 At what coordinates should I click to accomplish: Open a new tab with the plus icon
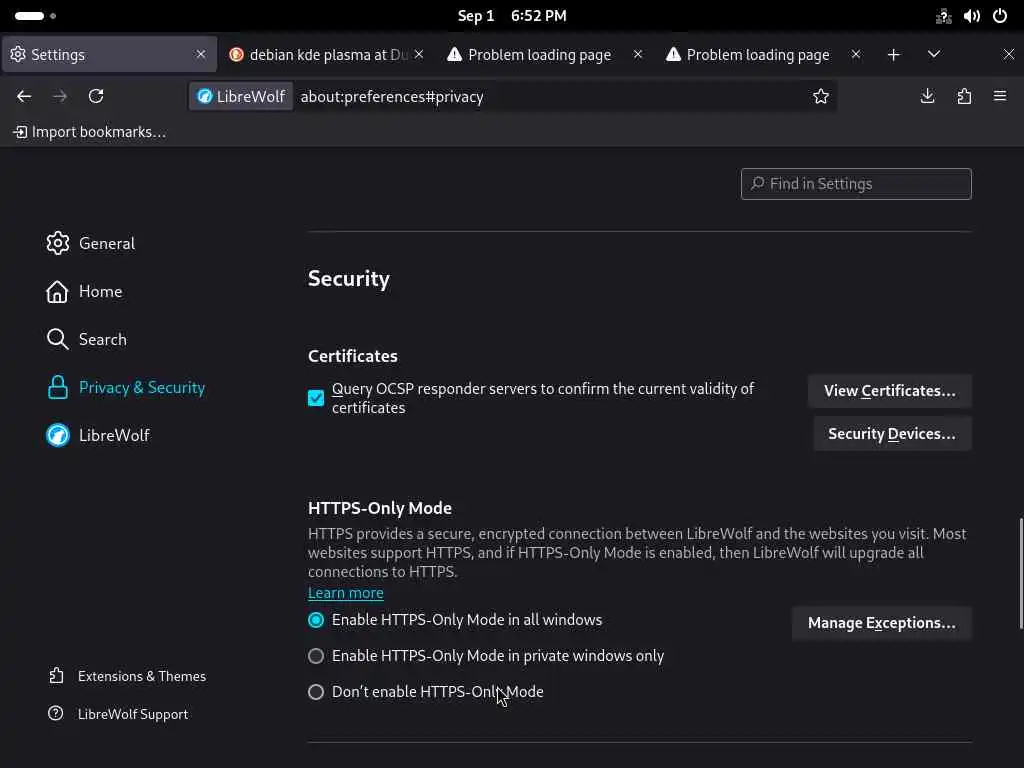893,54
